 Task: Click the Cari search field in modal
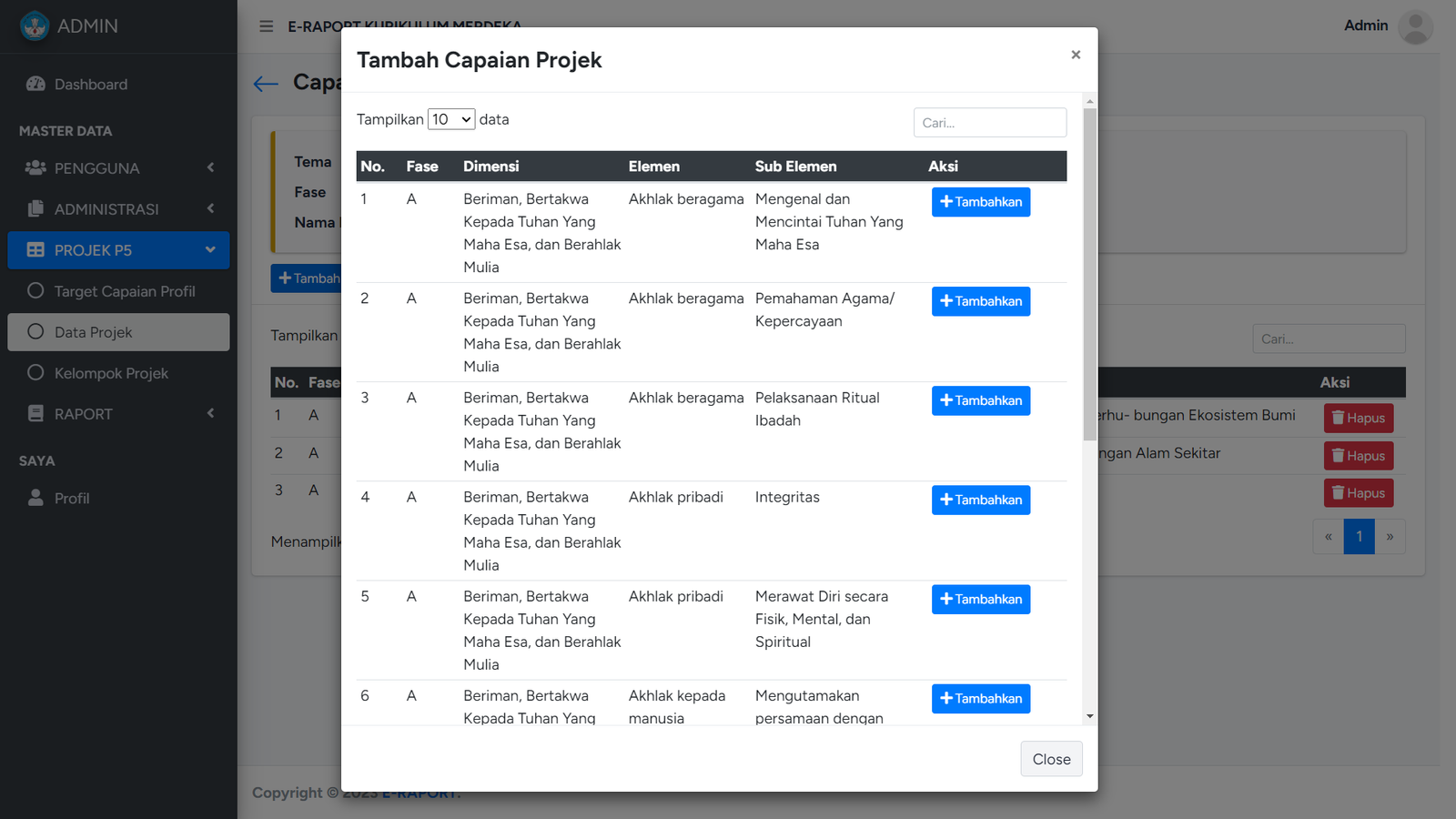click(989, 123)
